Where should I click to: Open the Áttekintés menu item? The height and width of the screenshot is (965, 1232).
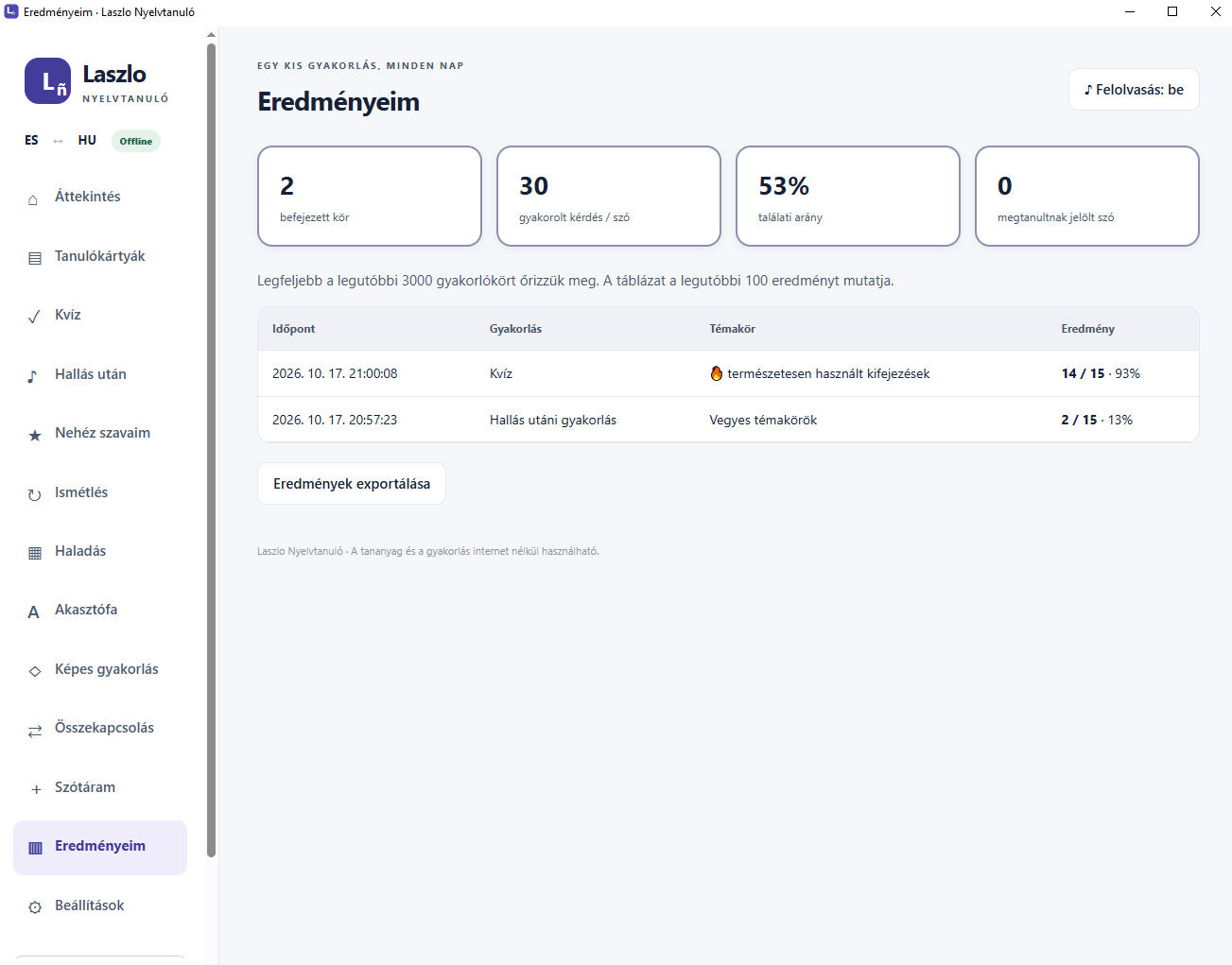point(100,198)
